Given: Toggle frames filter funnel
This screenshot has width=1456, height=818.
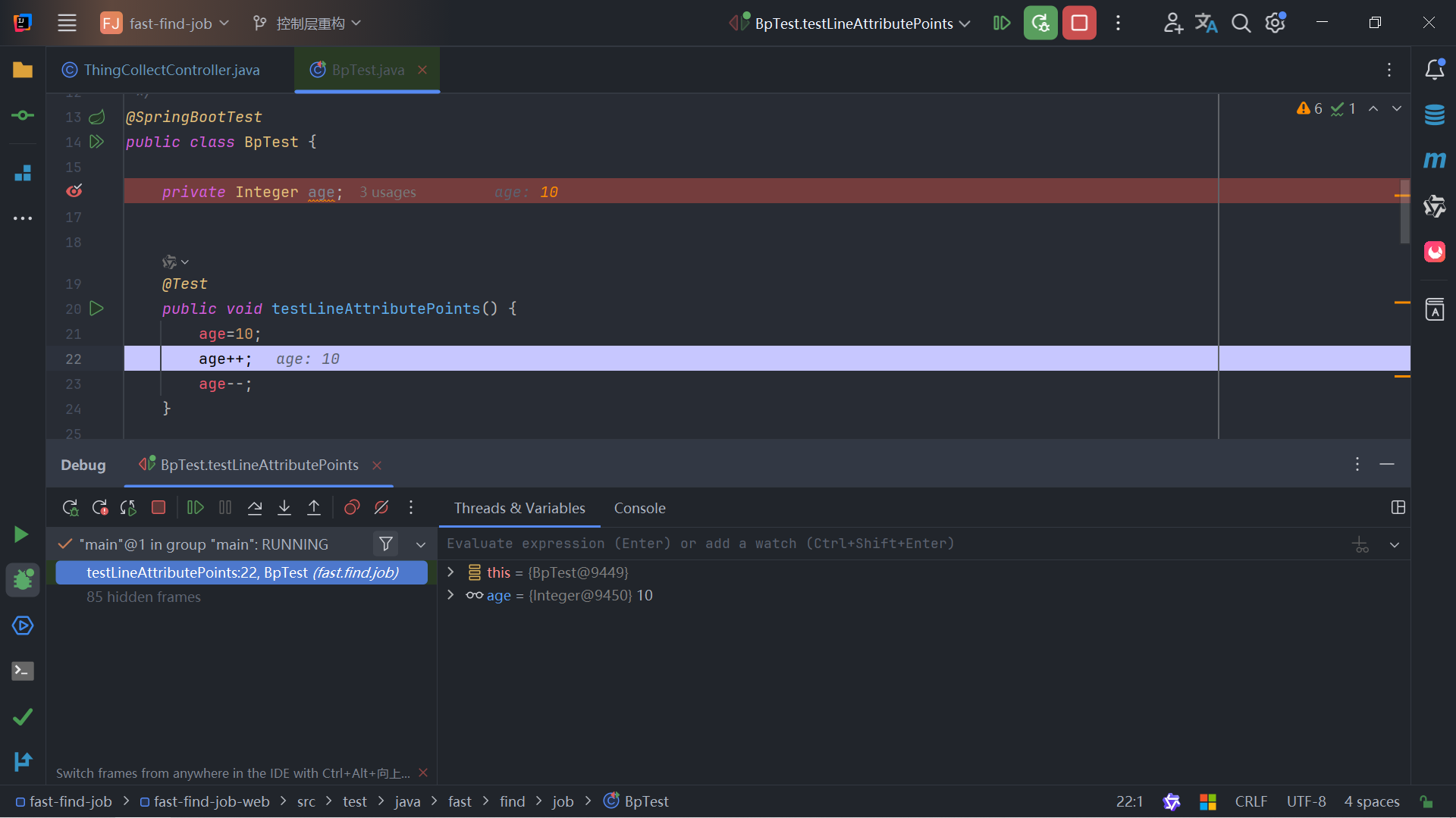Looking at the screenshot, I should (386, 544).
